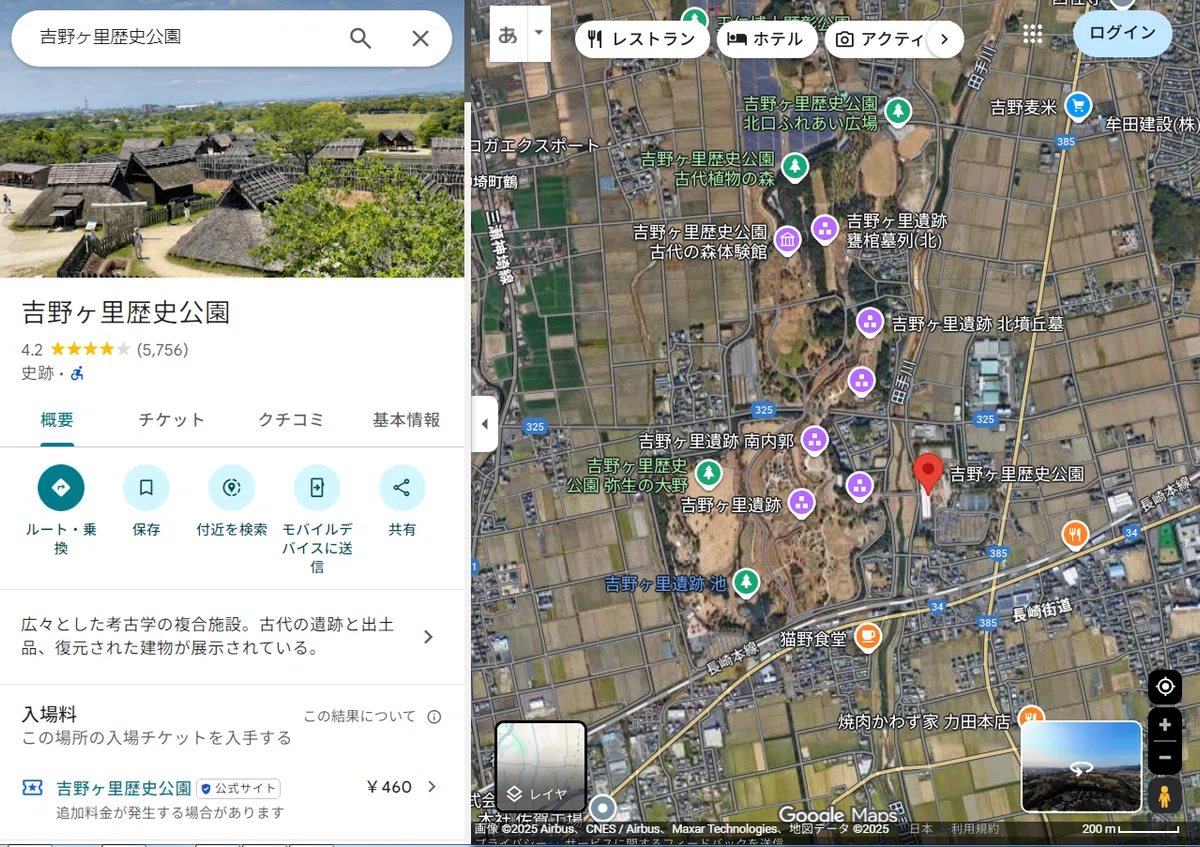Click the 南内郭 purple marker

point(815,440)
